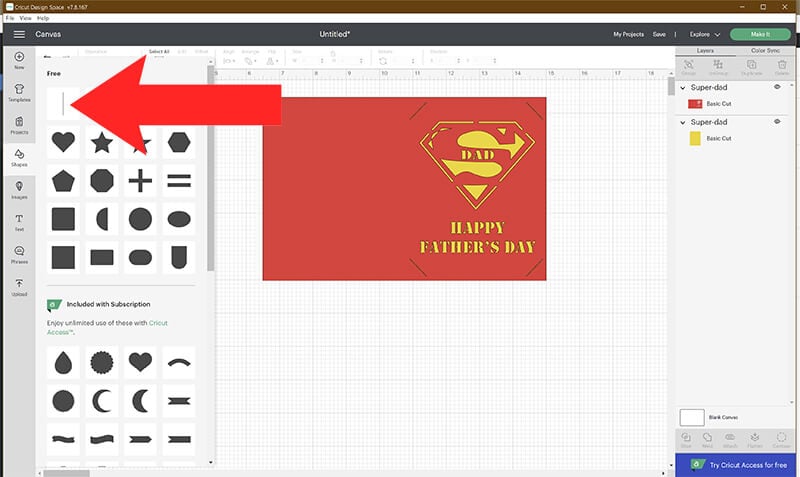Open the hamburger menu next to Canvas
Screen dimensions: 800x477
click(x=19, y=34)
